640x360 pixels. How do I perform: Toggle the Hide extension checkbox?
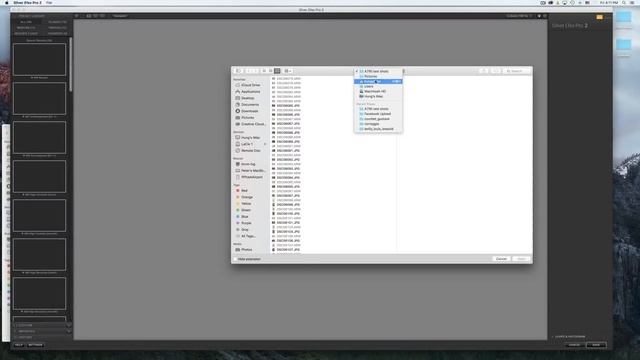236,259
